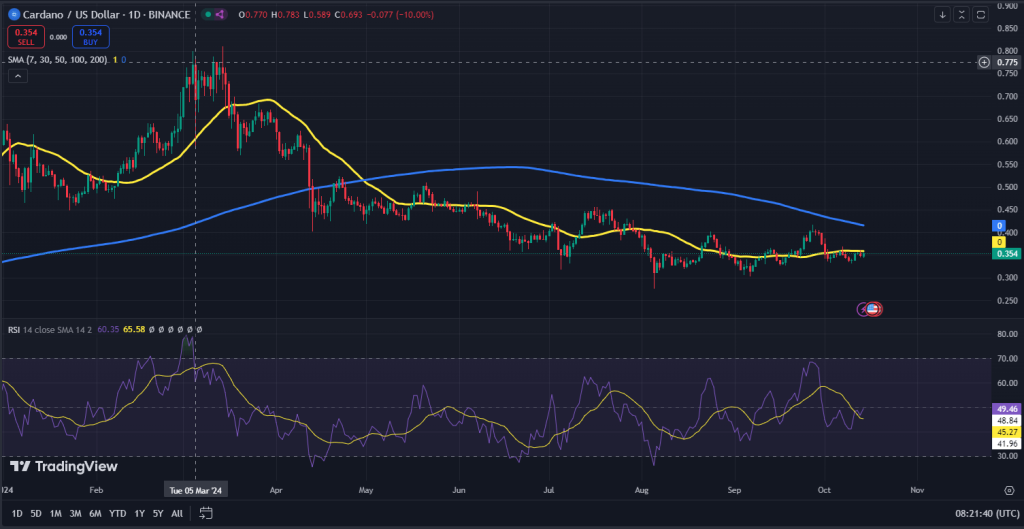Click the Cardano coin logo icon

click(12, 14)
